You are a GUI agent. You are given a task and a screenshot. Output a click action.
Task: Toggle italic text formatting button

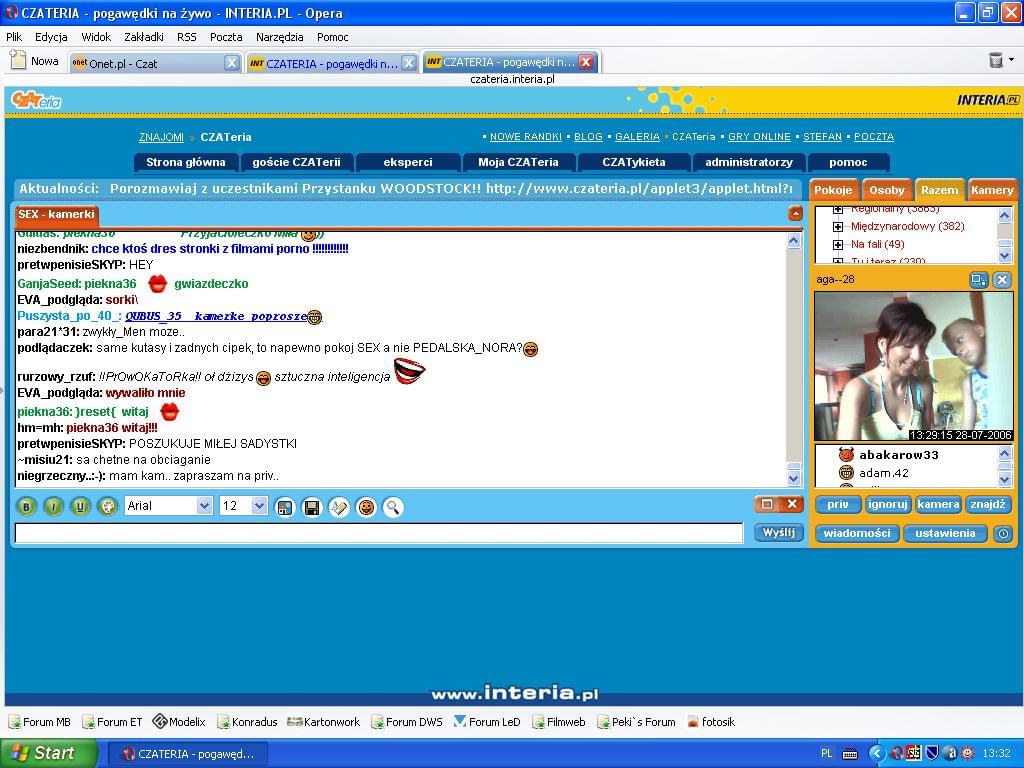tap(54, 506)
